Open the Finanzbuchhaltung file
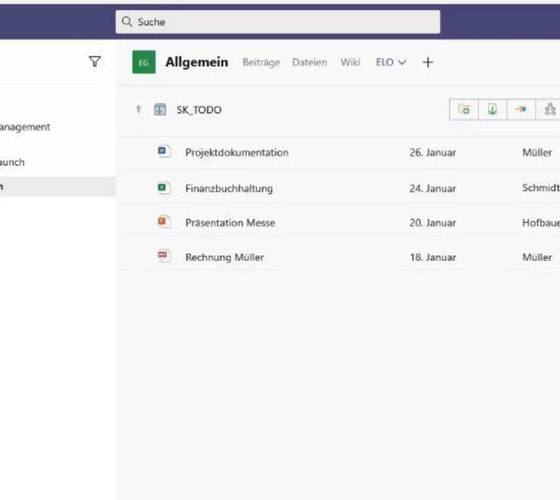This screenshot has width=560, height=500. (229, 188)
